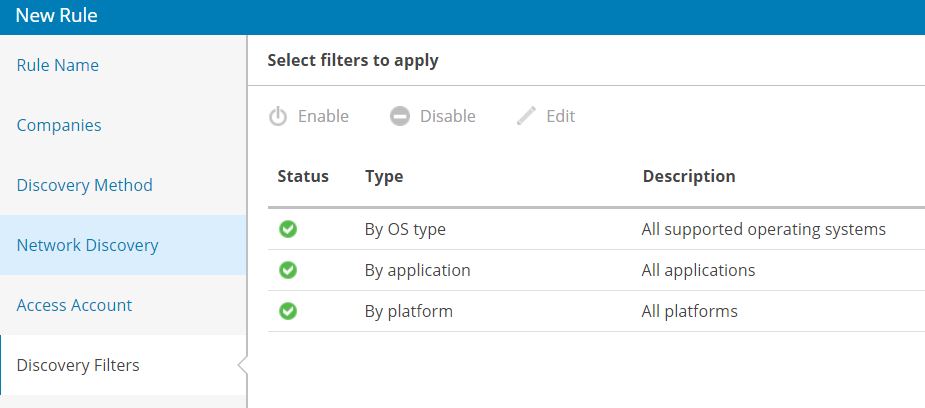
Task: Sort by the Status column header
Action: [303, 176]
